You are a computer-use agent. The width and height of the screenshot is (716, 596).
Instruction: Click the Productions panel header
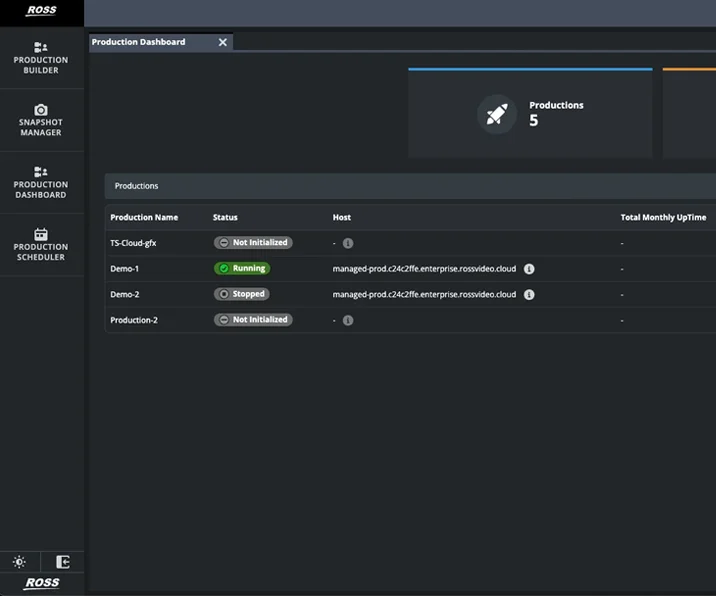[x=410, y=186]
